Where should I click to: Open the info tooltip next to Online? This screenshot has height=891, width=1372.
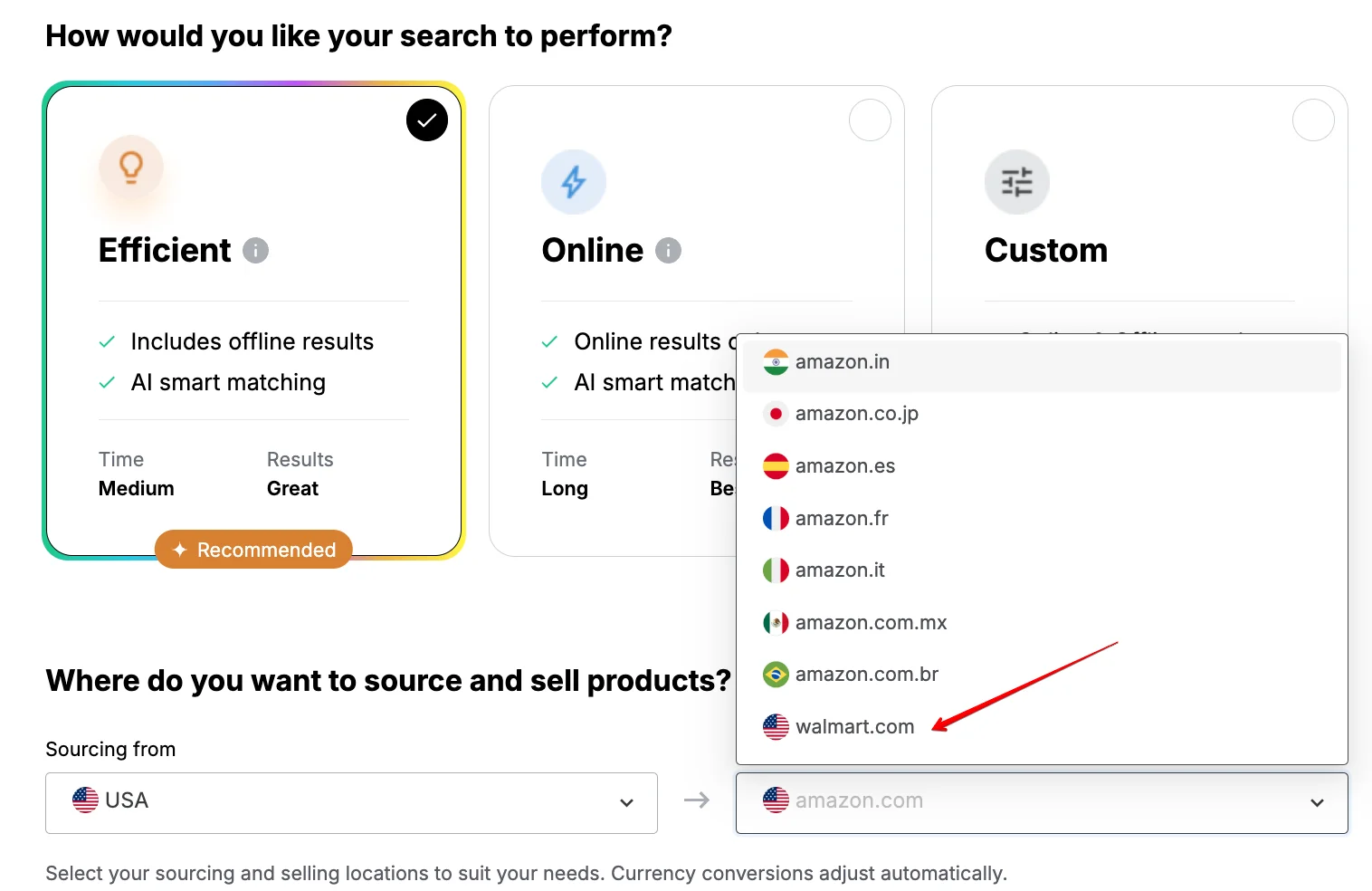(x=668, y=251)
